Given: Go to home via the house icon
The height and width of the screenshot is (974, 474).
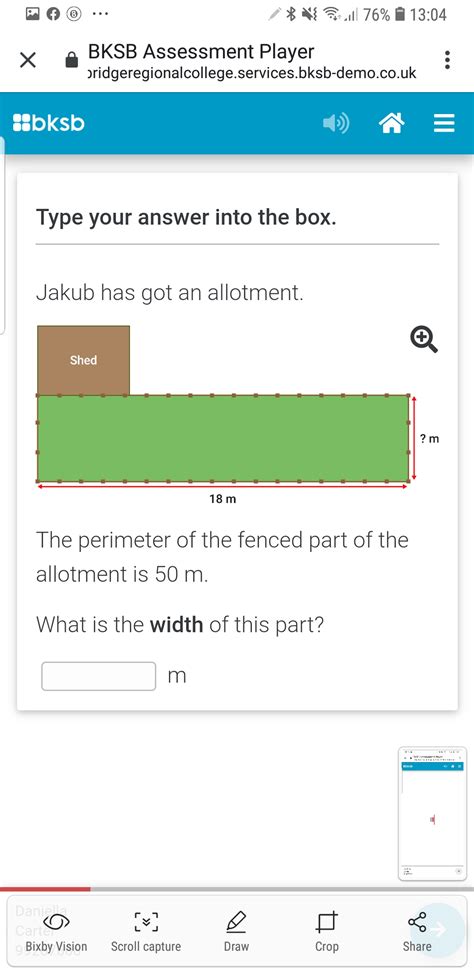Looking at the screenshot, I should [392, 124].
